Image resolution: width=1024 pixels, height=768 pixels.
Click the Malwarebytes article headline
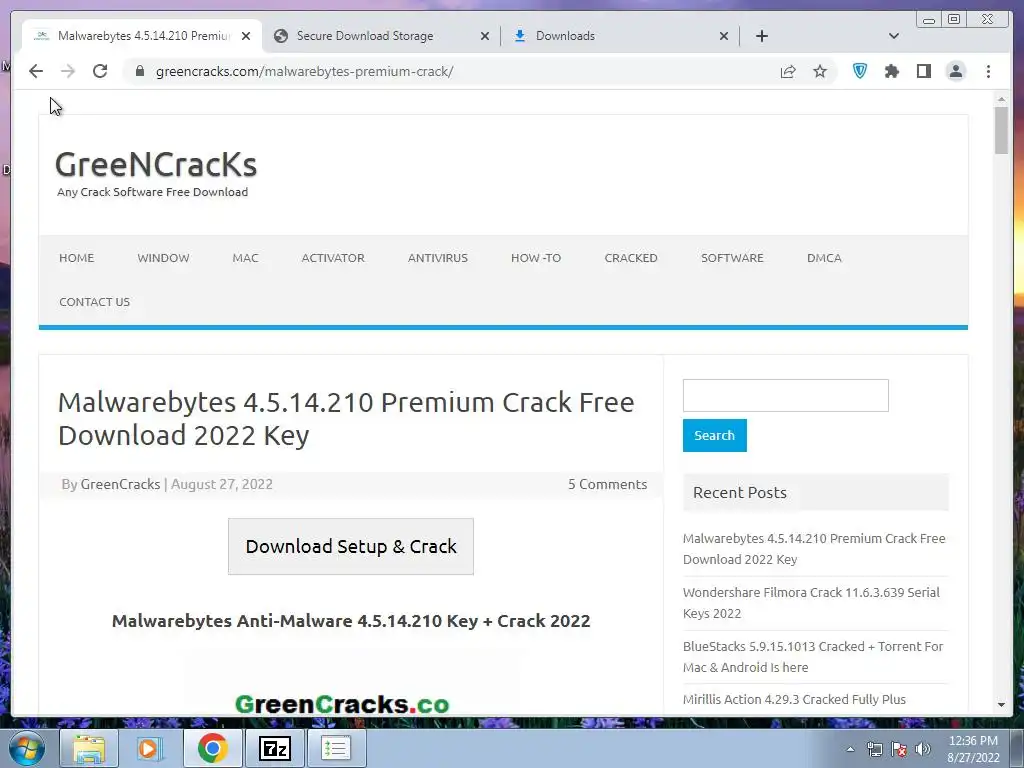tap(346, 419)
